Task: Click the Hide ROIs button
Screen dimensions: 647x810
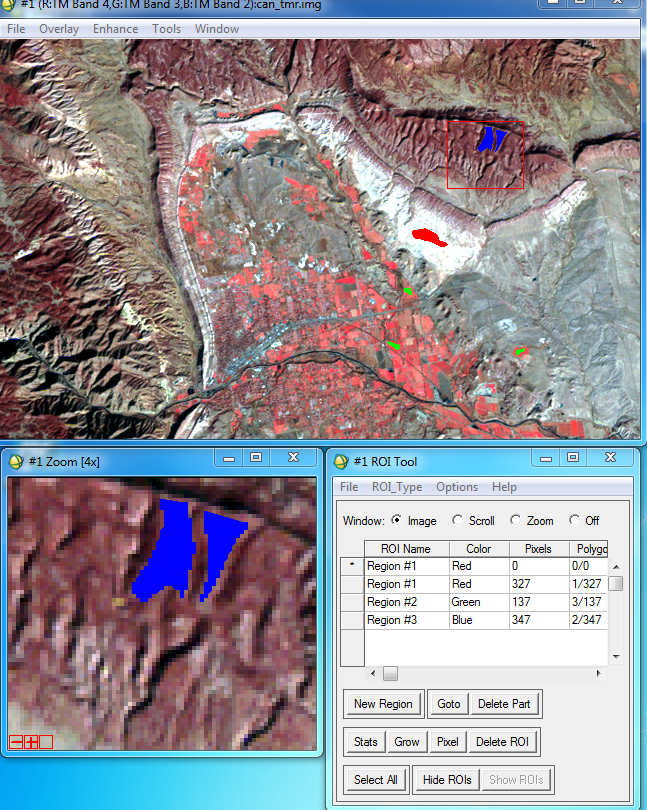Action: [x=447, y=780]
